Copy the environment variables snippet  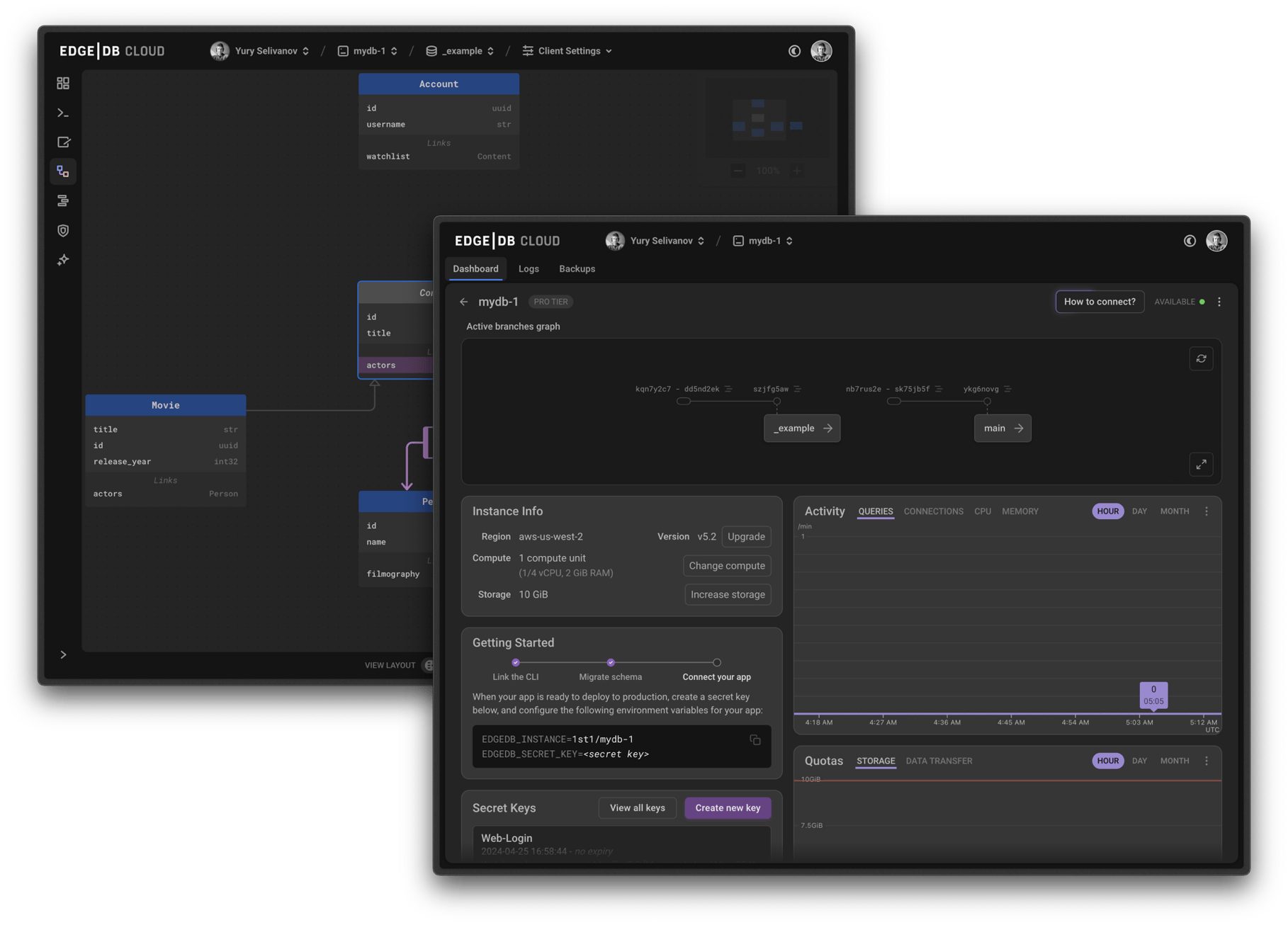pos(755,740)
